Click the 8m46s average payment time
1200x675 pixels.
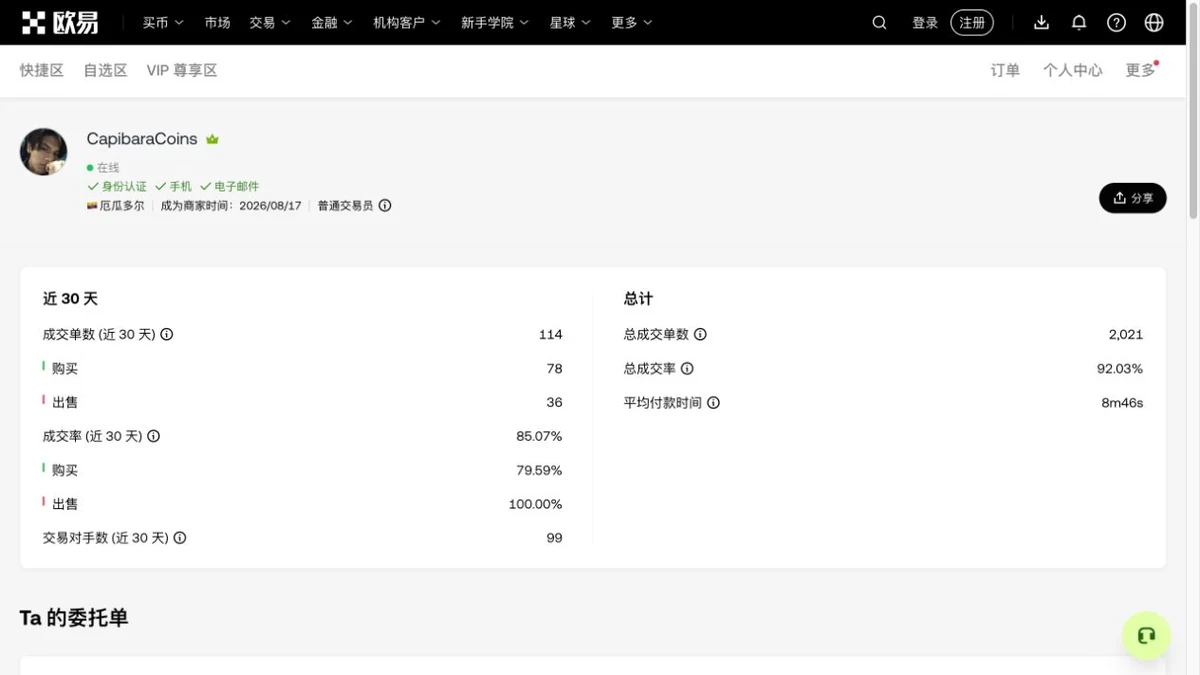(x=1122, y=402)
